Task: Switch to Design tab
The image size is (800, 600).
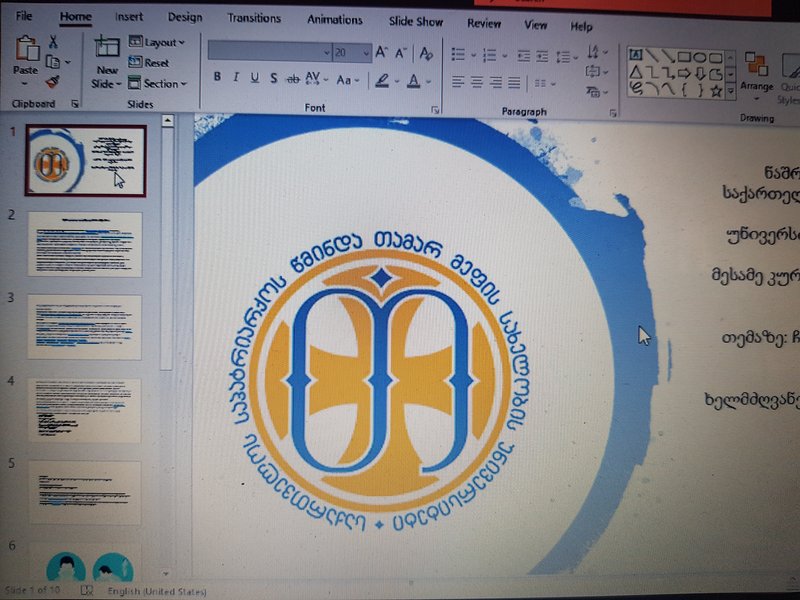Action: [x=185, y=17]
